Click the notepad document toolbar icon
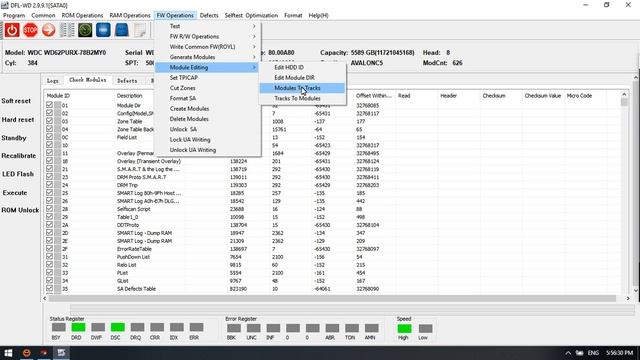This screenshot has height=360, width=640. tap(140, 30)
